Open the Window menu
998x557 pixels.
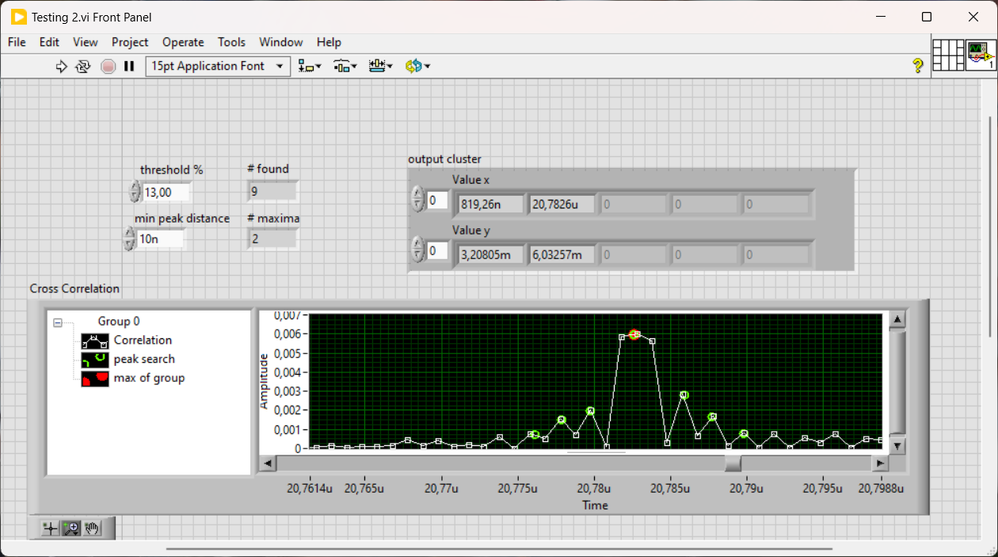(x=281, y=42)
